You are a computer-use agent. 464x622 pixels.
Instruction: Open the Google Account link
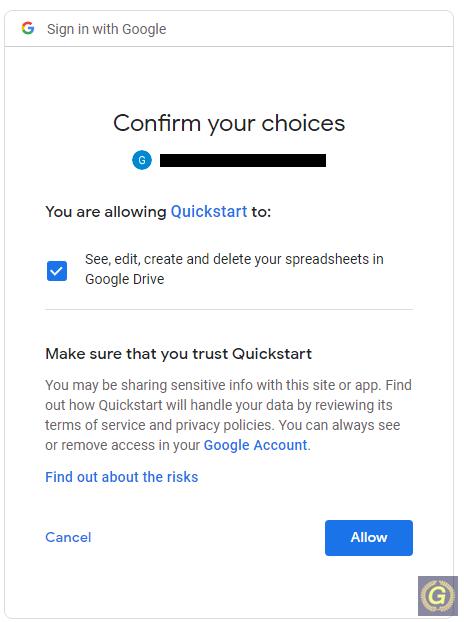click(x=255, y=445)
